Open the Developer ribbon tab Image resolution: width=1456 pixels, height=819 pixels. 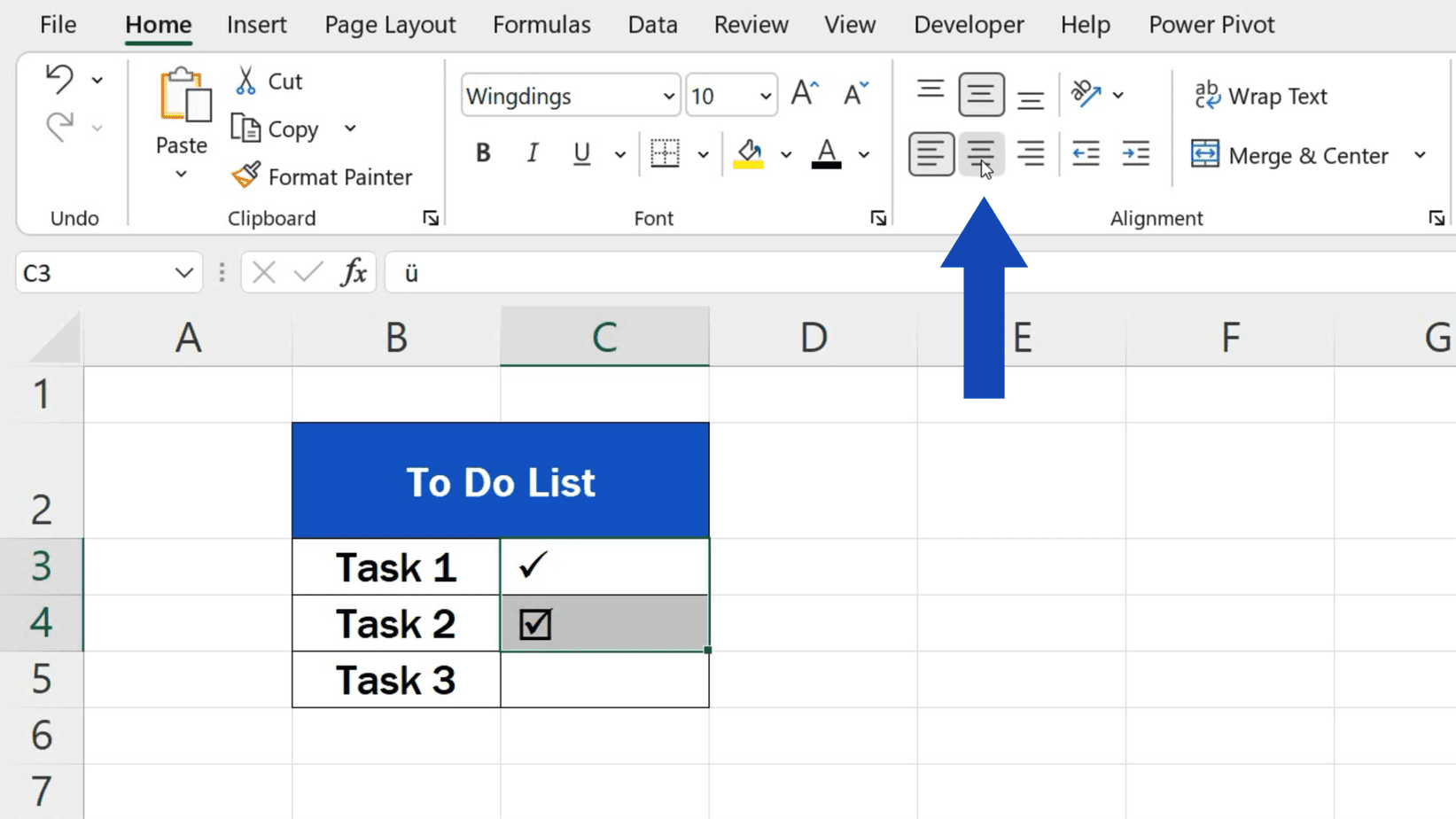[x=968, y=25]
